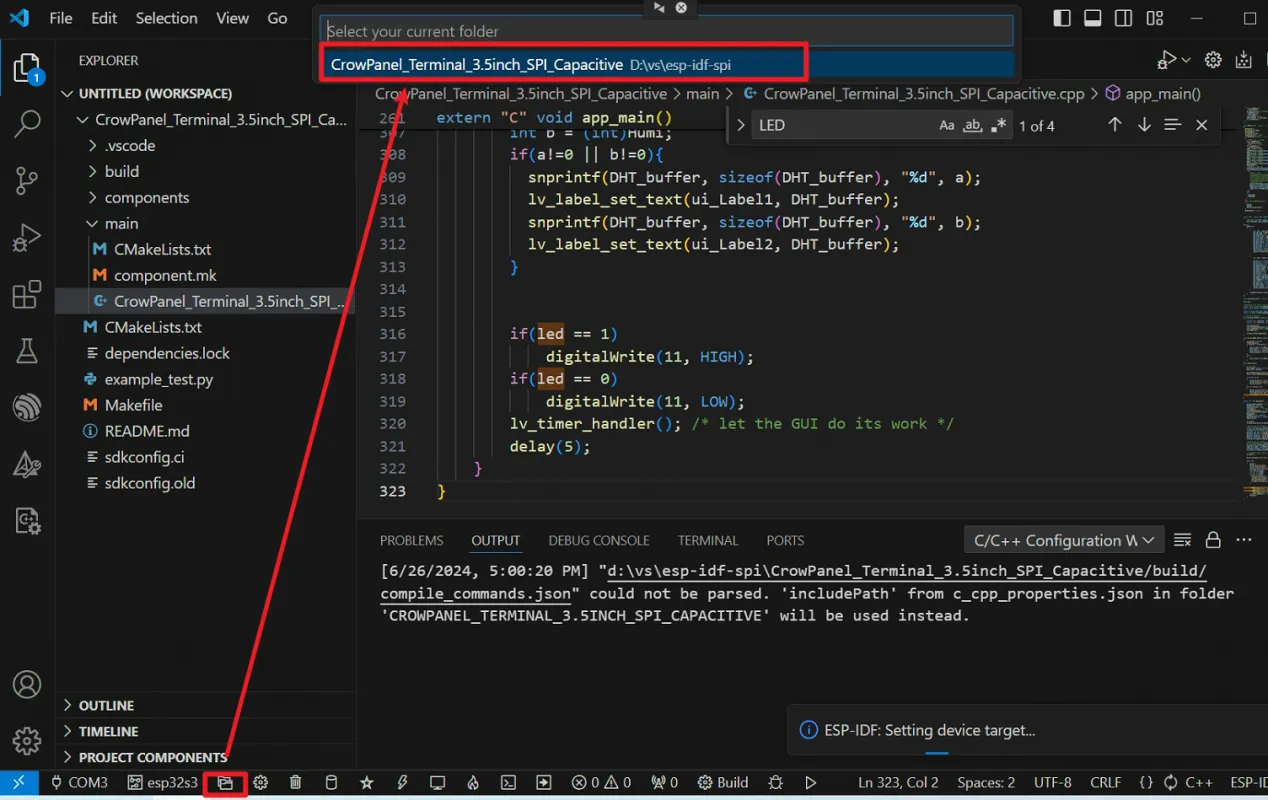Expand replace toggle in find widget
The width and height of the screenshot is (1268, 800).
741,125
